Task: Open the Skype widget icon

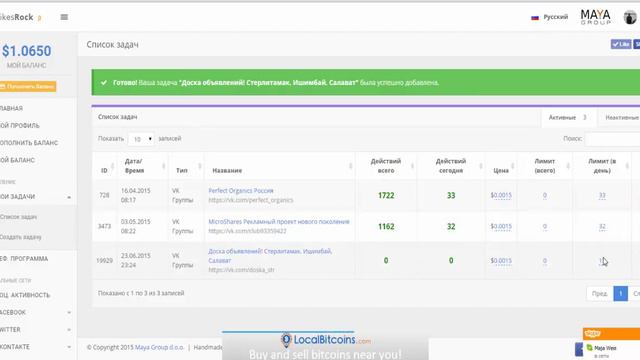Action: pos(593,333)
